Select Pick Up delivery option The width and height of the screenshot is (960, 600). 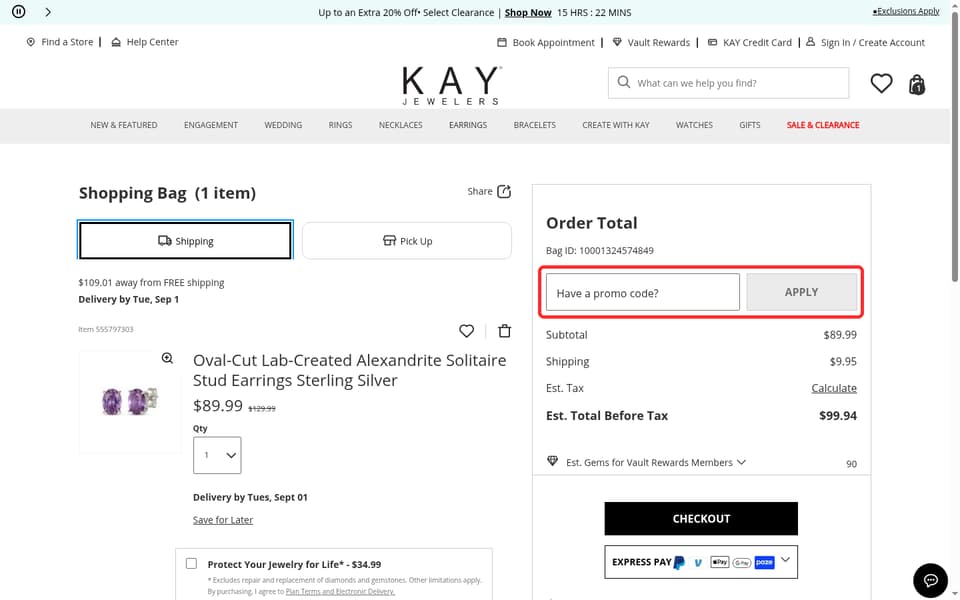point(407,241)
